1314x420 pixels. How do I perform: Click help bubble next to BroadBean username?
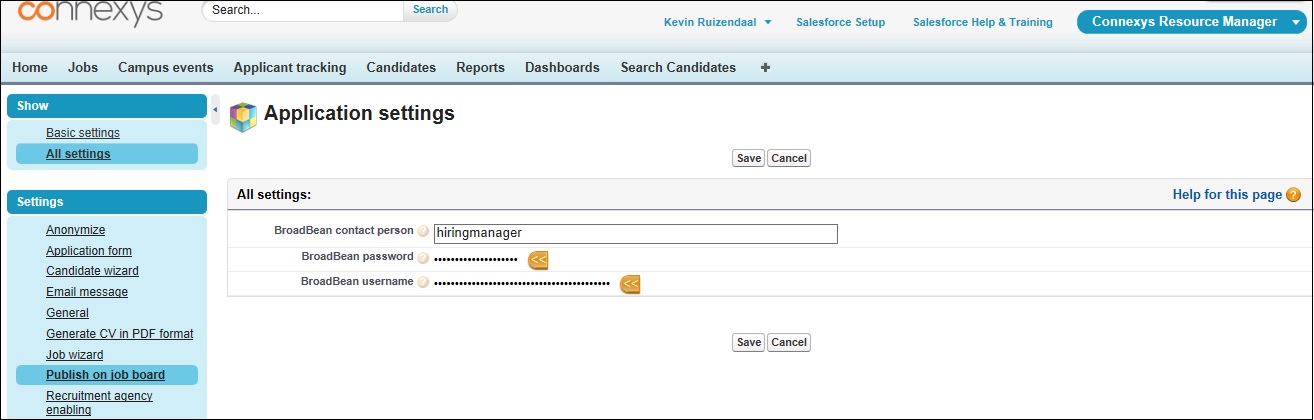click(x=423, y=283)
